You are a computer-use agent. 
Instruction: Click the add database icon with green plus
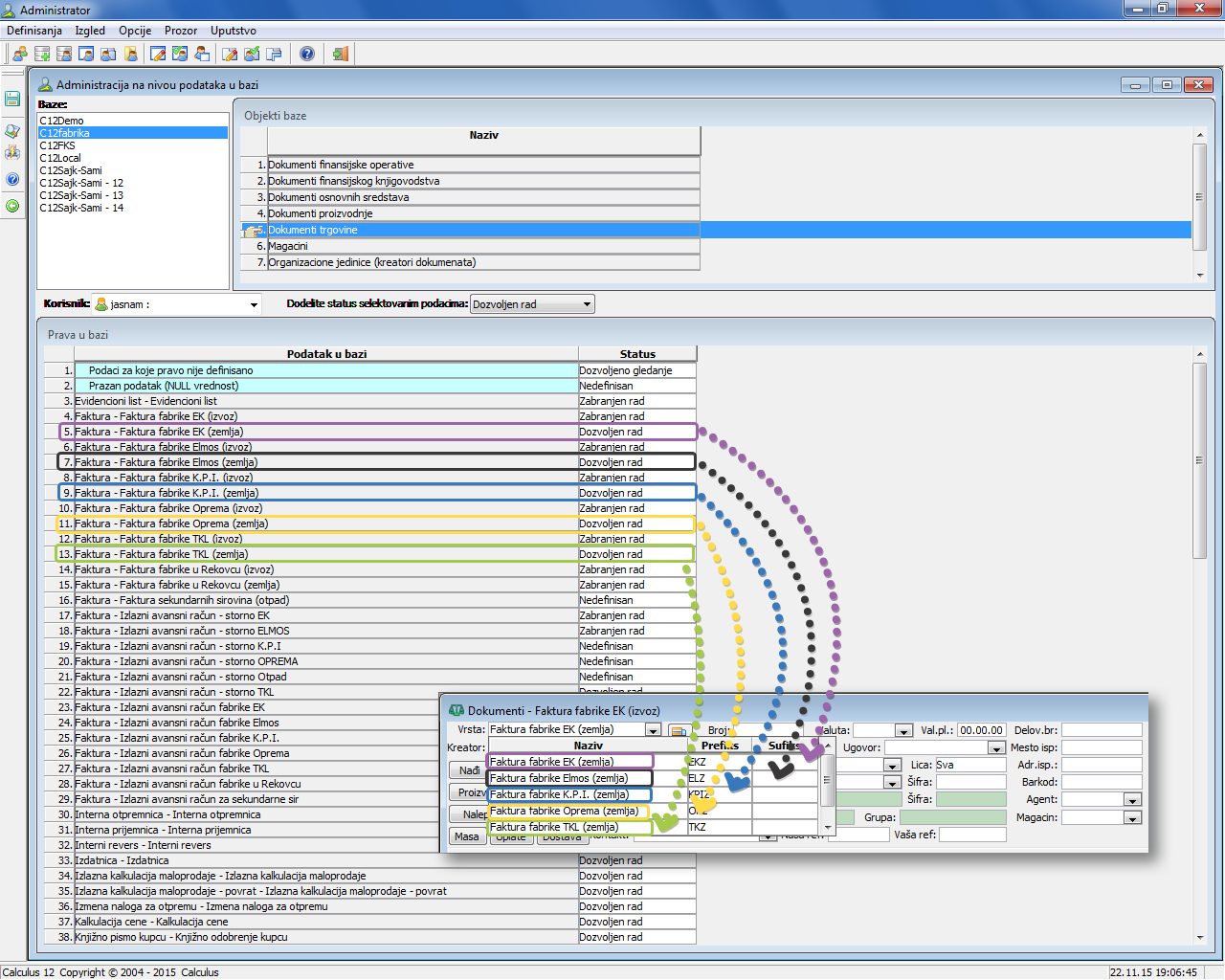pyautogui.click(x=42, y=54)
